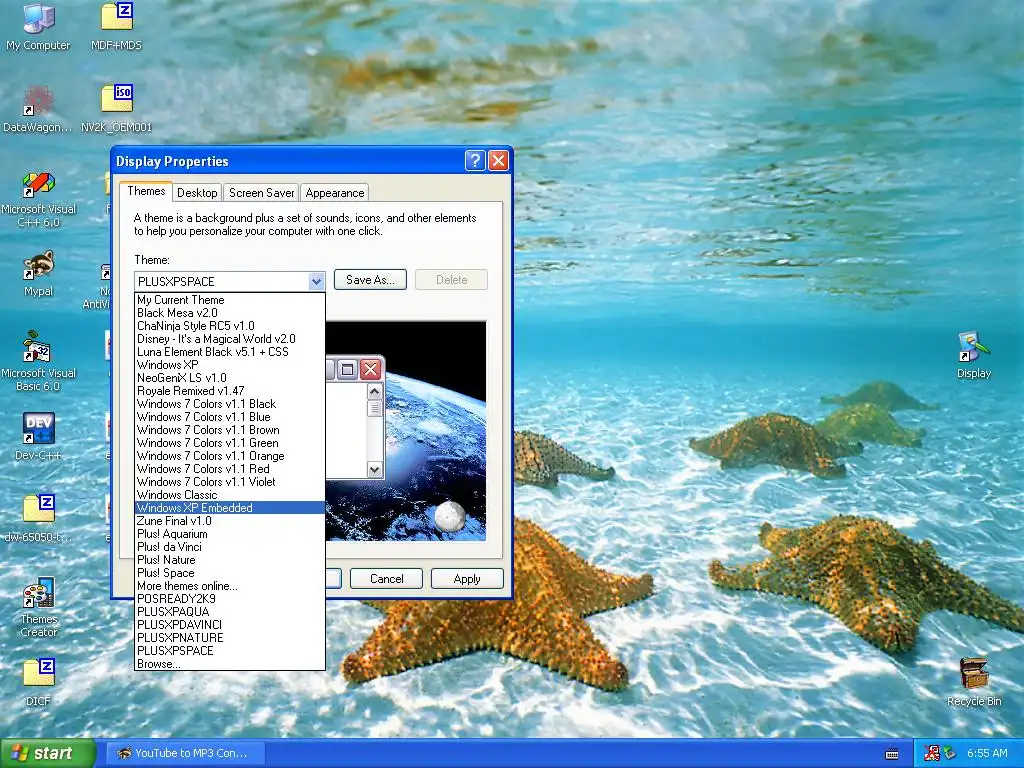Open the Recycle Bin
The image size is (1024, 768).
(x=974, y=682)
